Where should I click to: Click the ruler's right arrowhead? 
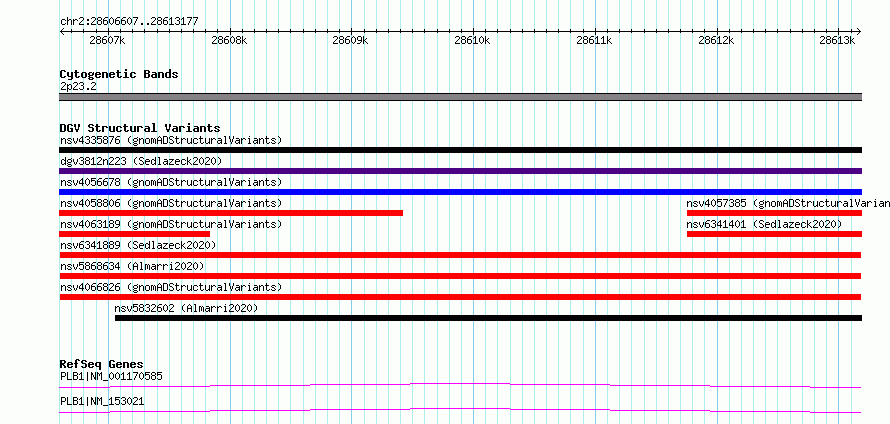point(859,31)
